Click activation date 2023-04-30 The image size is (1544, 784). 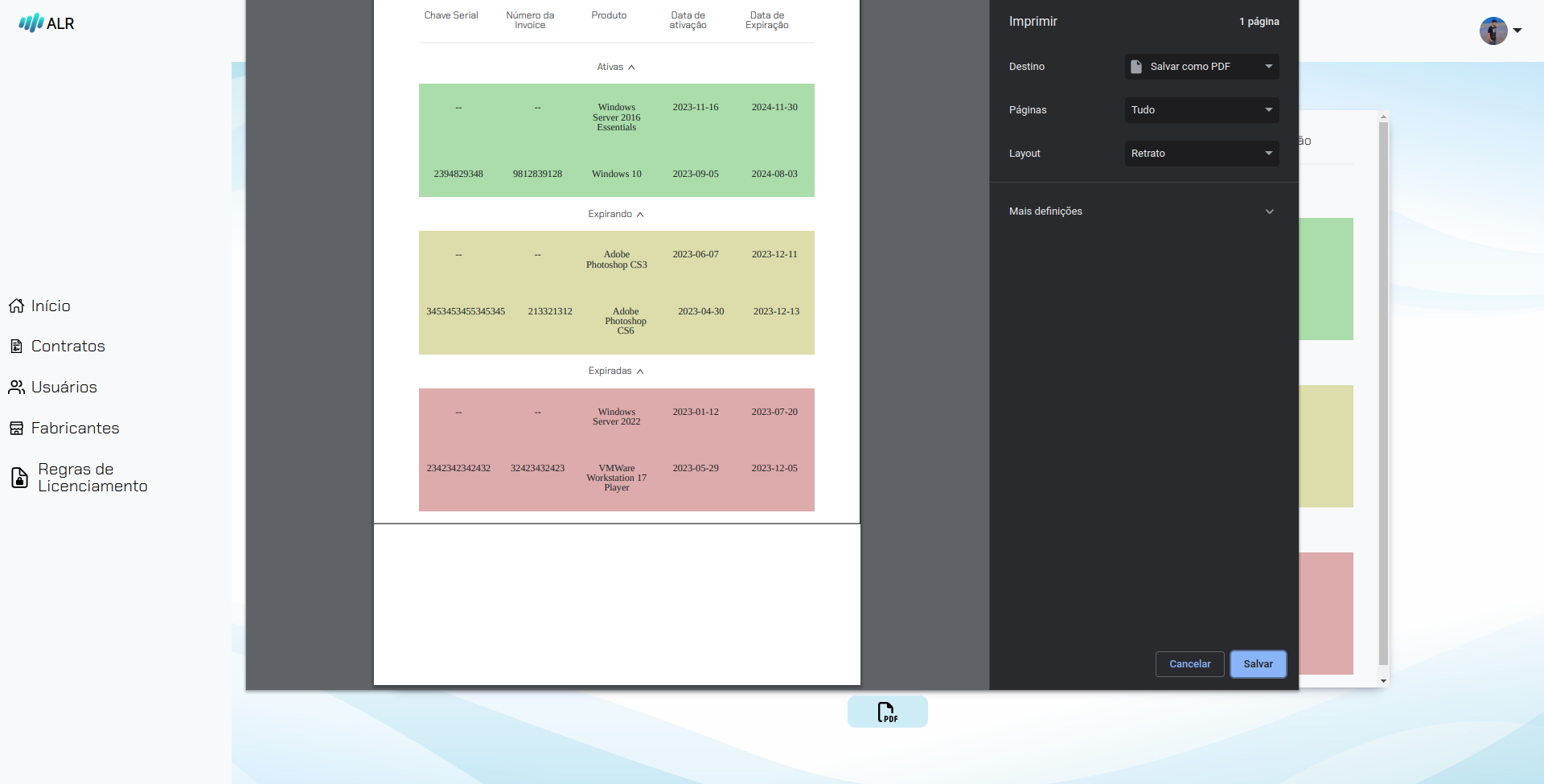(701, 311)
